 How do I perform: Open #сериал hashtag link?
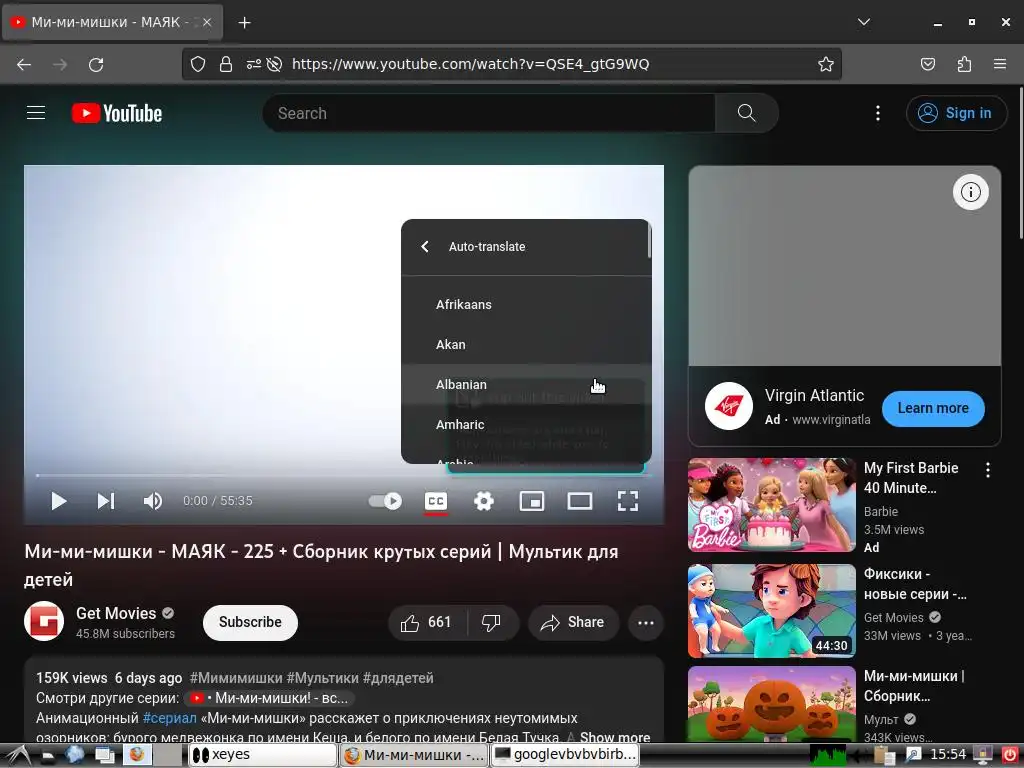[x=170, y=718]
